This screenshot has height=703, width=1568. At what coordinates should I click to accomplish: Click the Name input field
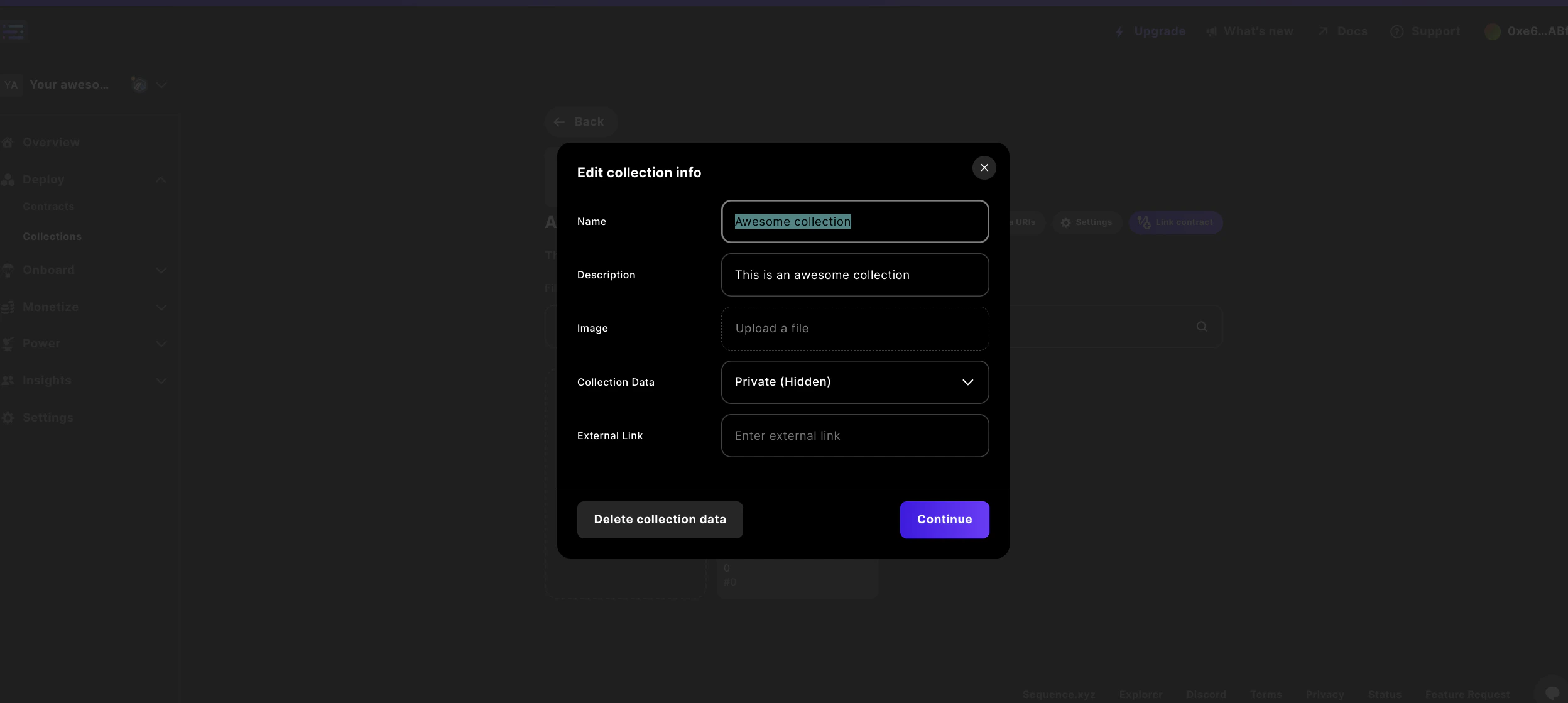point(854,221)
